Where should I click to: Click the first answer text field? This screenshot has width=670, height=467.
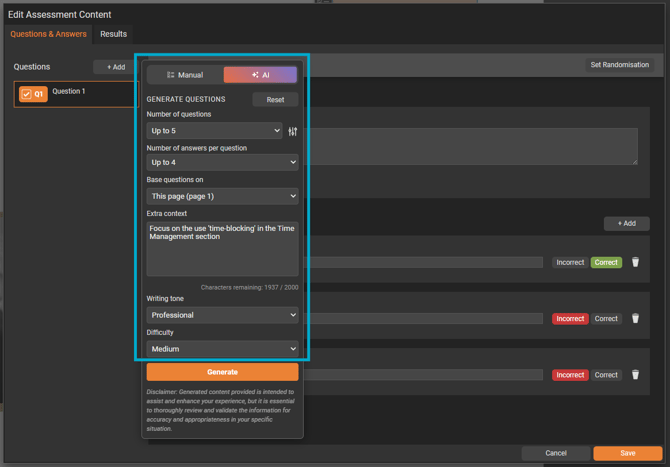(x=423, y=262)
